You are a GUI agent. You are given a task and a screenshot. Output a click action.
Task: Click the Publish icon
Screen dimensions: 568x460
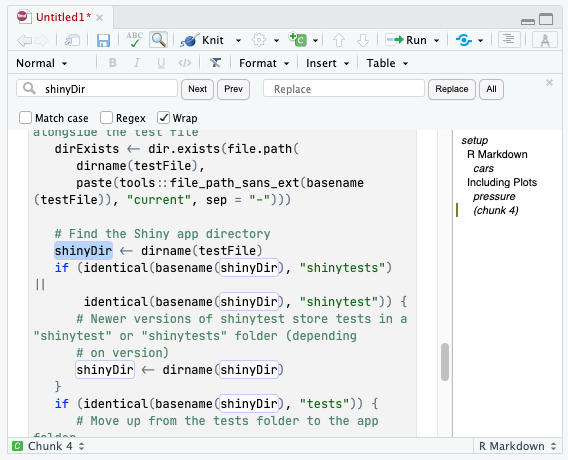point(464,40)
